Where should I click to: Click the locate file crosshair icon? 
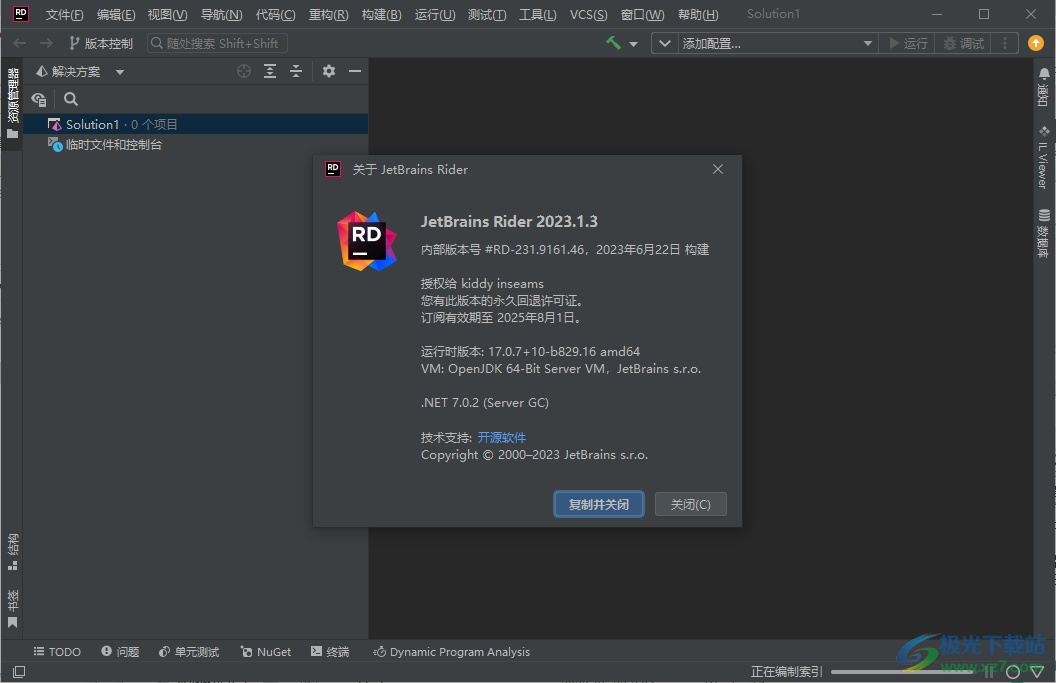[x=243, y=71]
